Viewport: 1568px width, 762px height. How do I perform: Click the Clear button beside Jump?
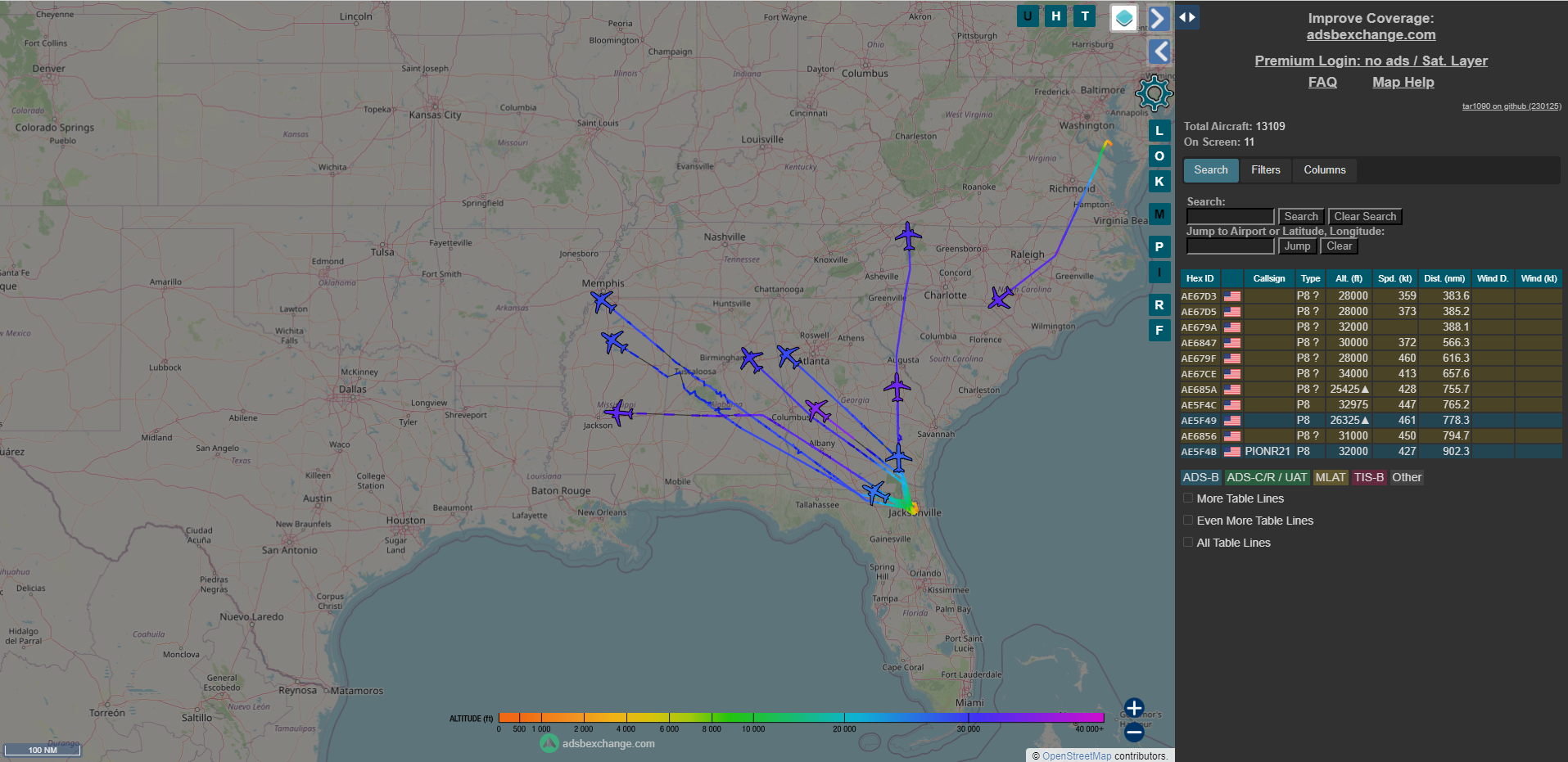1340,246
